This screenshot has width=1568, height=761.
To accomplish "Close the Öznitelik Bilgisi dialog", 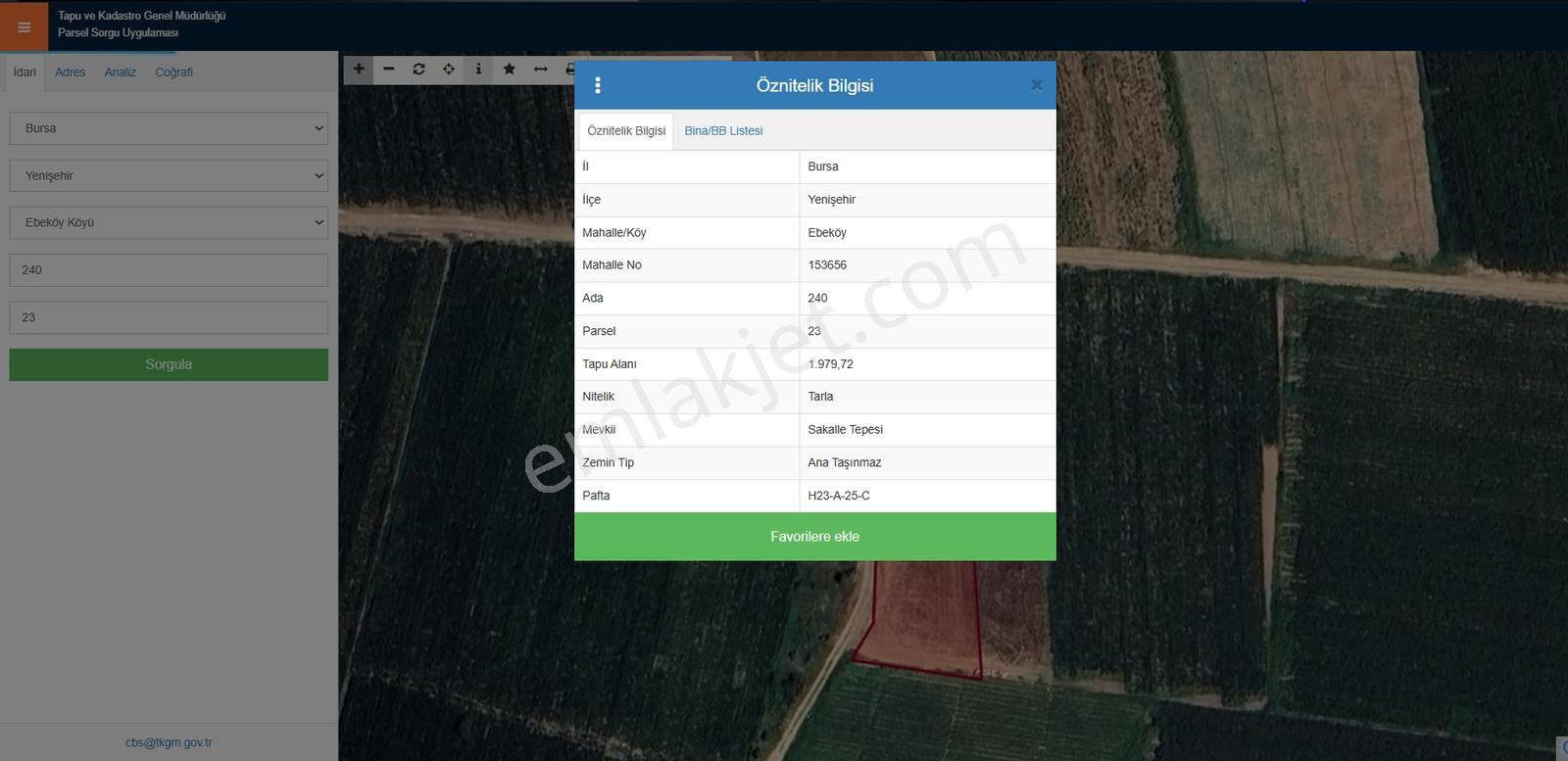I will click(1036, 85).
